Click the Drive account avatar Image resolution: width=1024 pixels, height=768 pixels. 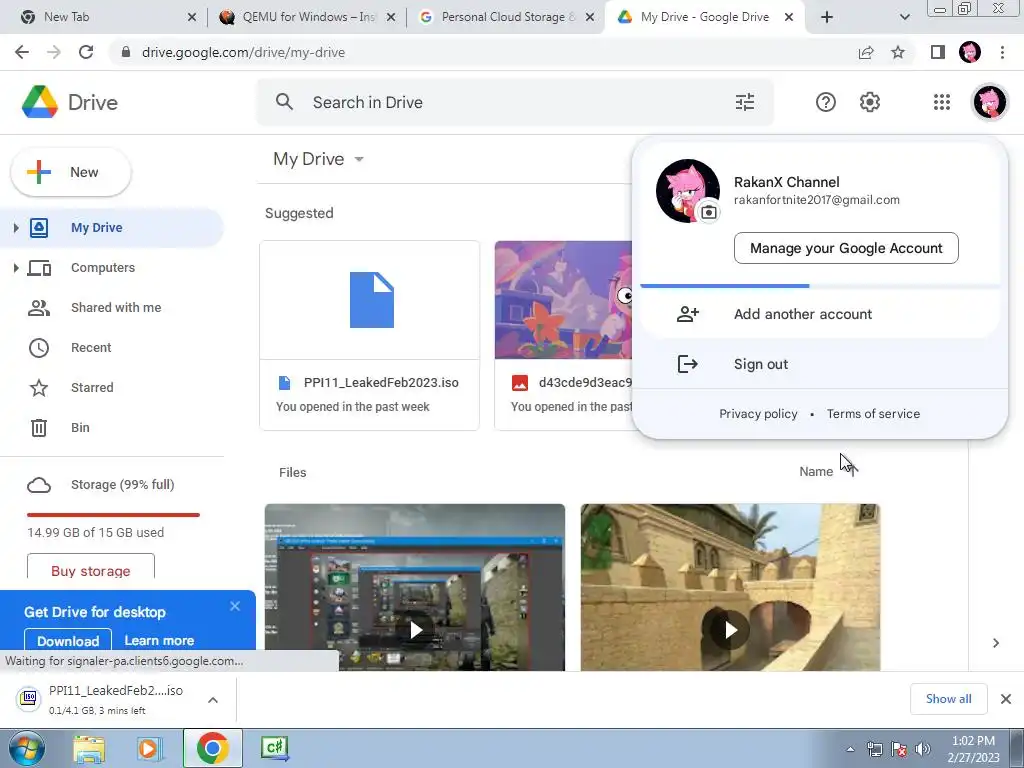click(990, 102)
